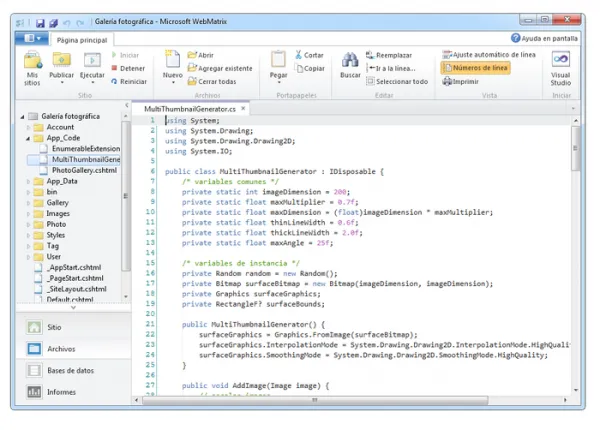The height and width of the screenshot is (430, 600).
Task: Click the Reiniciar restart button
Action: pos(129,81)
